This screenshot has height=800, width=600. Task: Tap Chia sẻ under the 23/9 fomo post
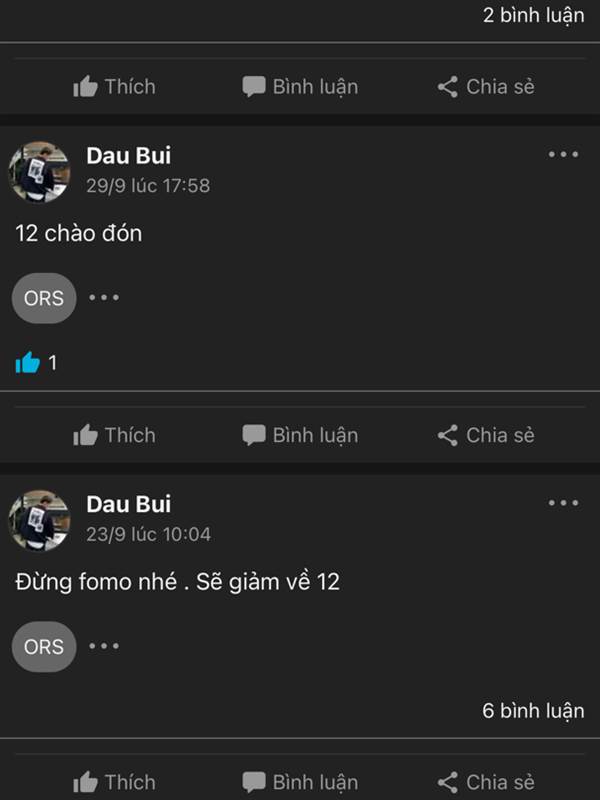486,782
